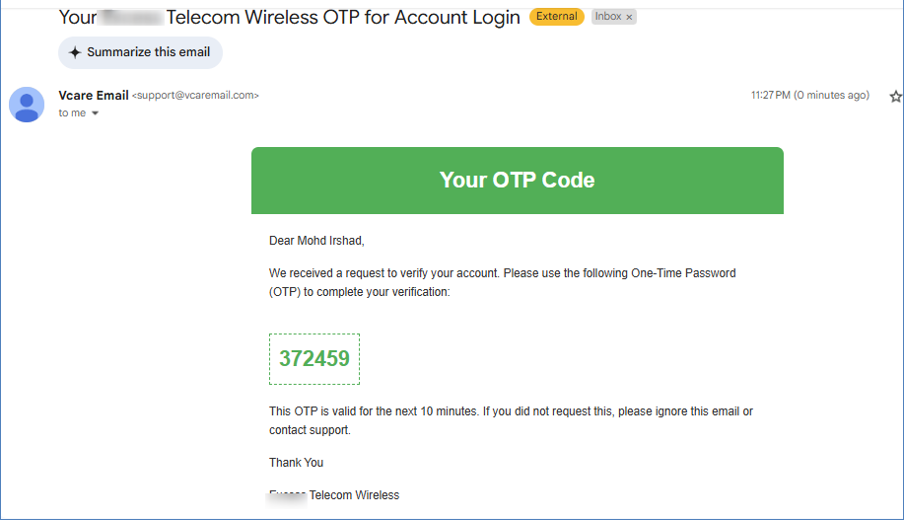910x523 pixels.
Task: Click the Thank You line
Action: (x=296, y=463)
